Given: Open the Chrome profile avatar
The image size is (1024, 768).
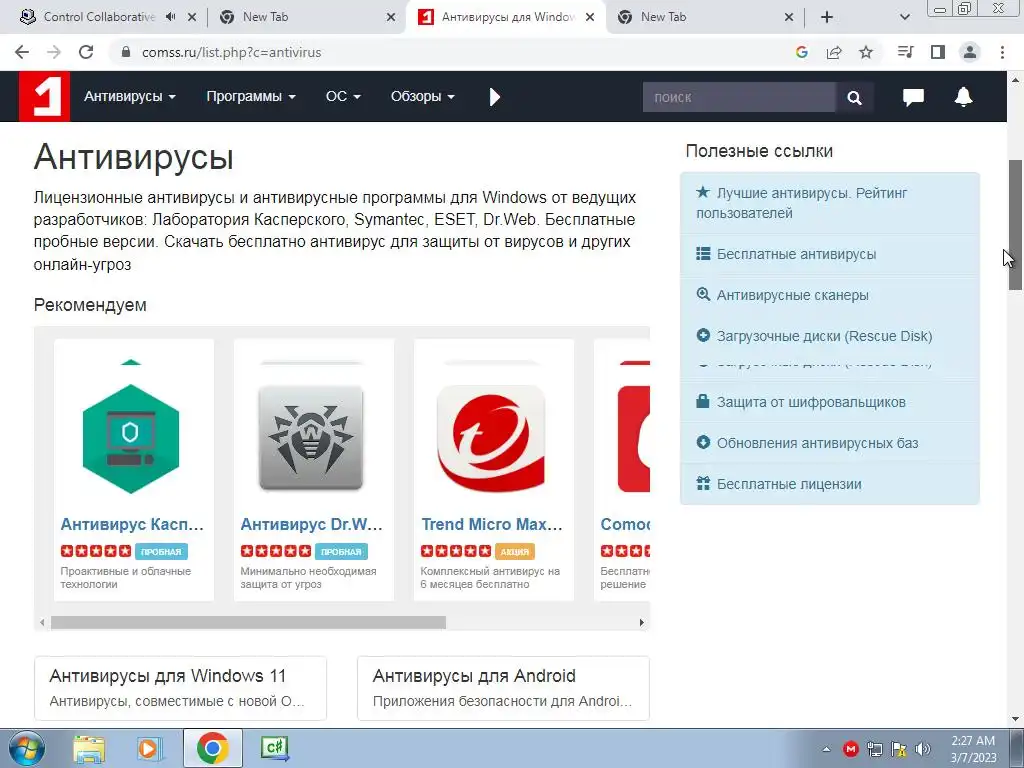Looking at the screenshot, I should click(x=970, y=52).
